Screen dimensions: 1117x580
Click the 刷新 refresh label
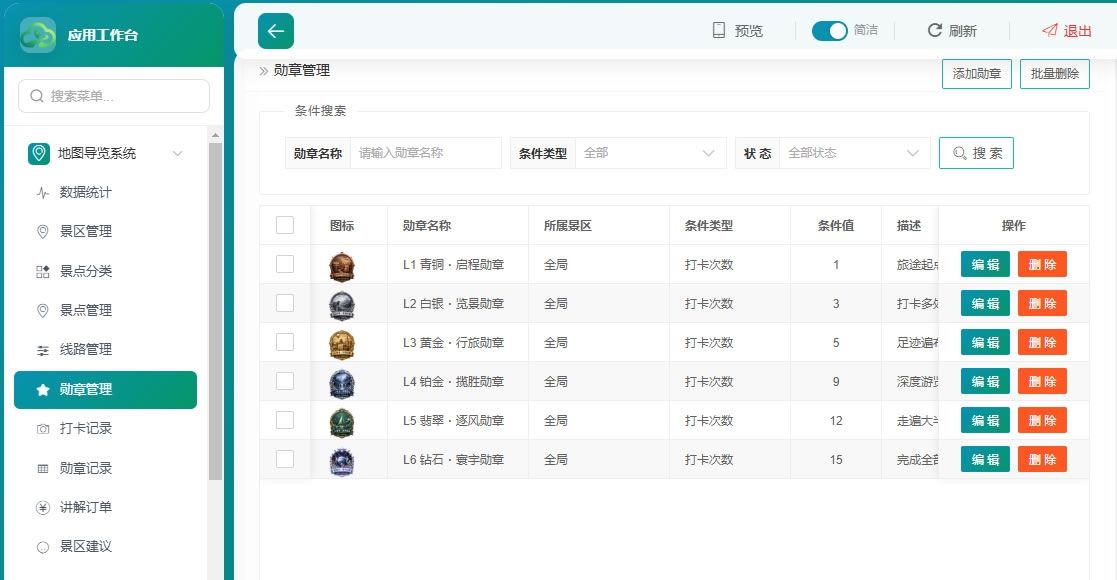[x=962, y=31]
